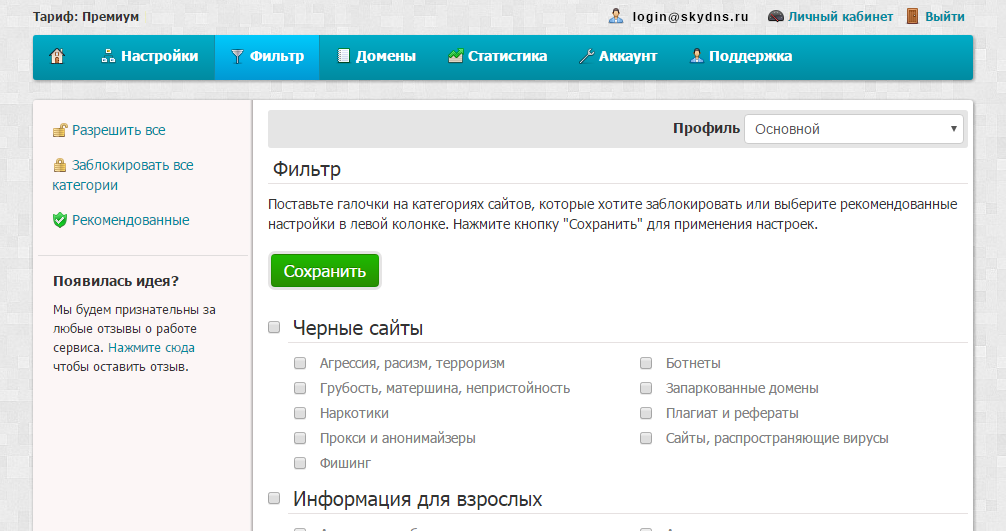Image resolution: width=1006 pixels, height=531 pixels.
Task: Enable blocking for Наркотики
Action: tap(300, 413)
